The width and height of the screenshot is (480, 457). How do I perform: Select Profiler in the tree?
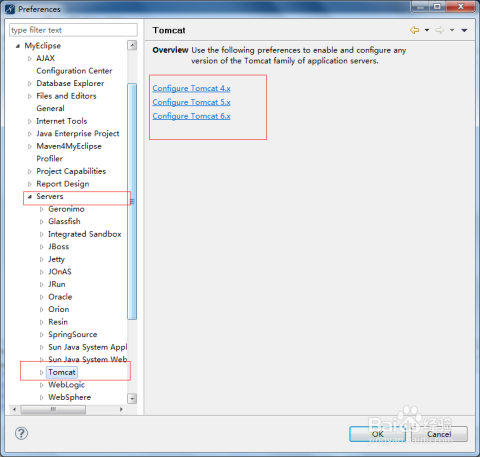[49, 159]
